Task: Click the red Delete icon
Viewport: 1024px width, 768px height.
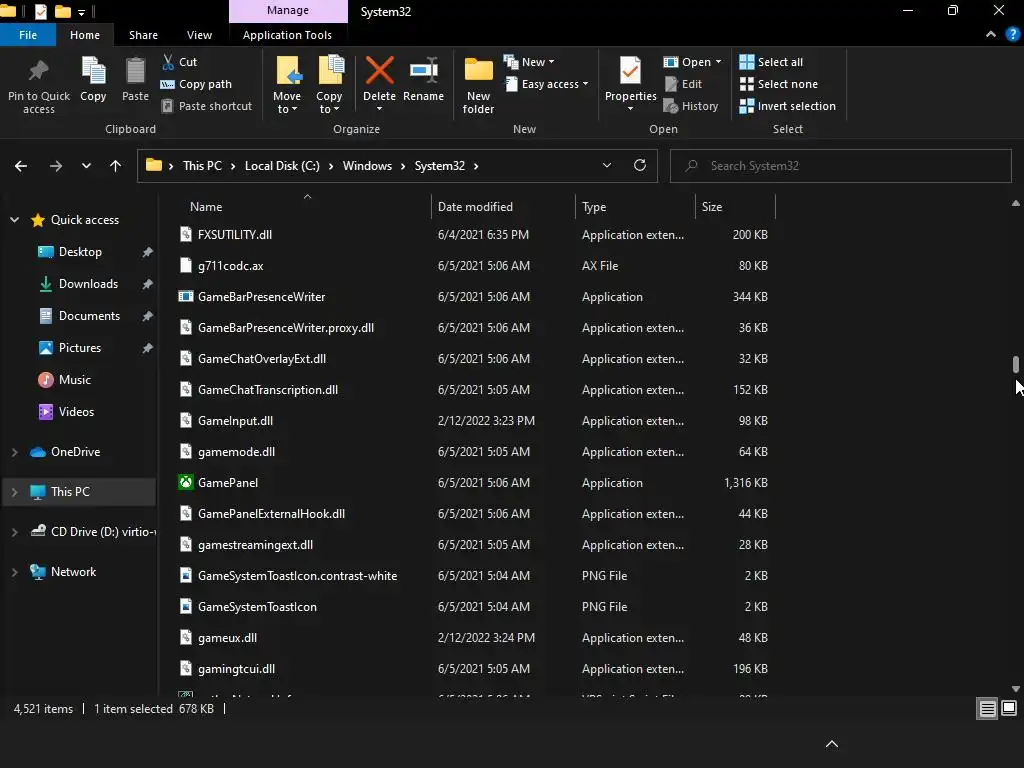Action: tap(379, 71)
